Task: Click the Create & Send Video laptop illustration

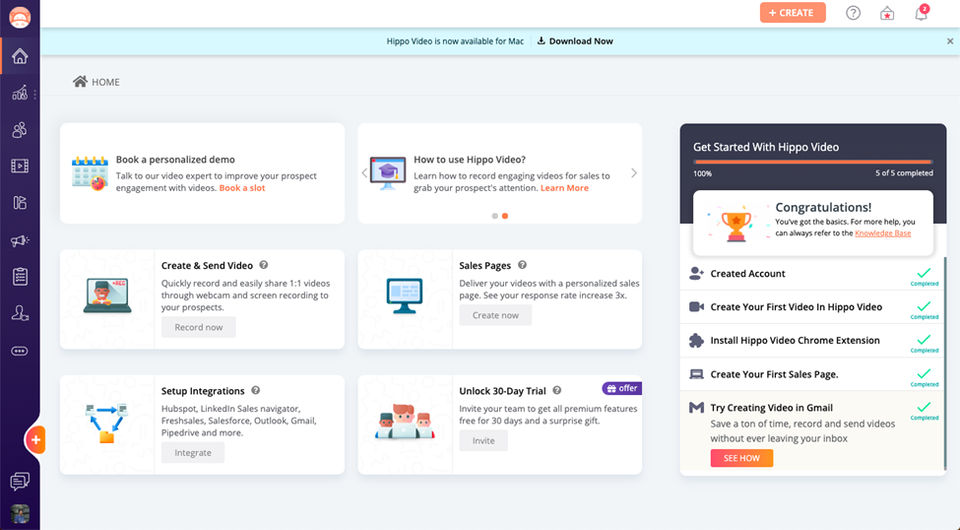Action: pyautogui.click(x=107, y=296)
